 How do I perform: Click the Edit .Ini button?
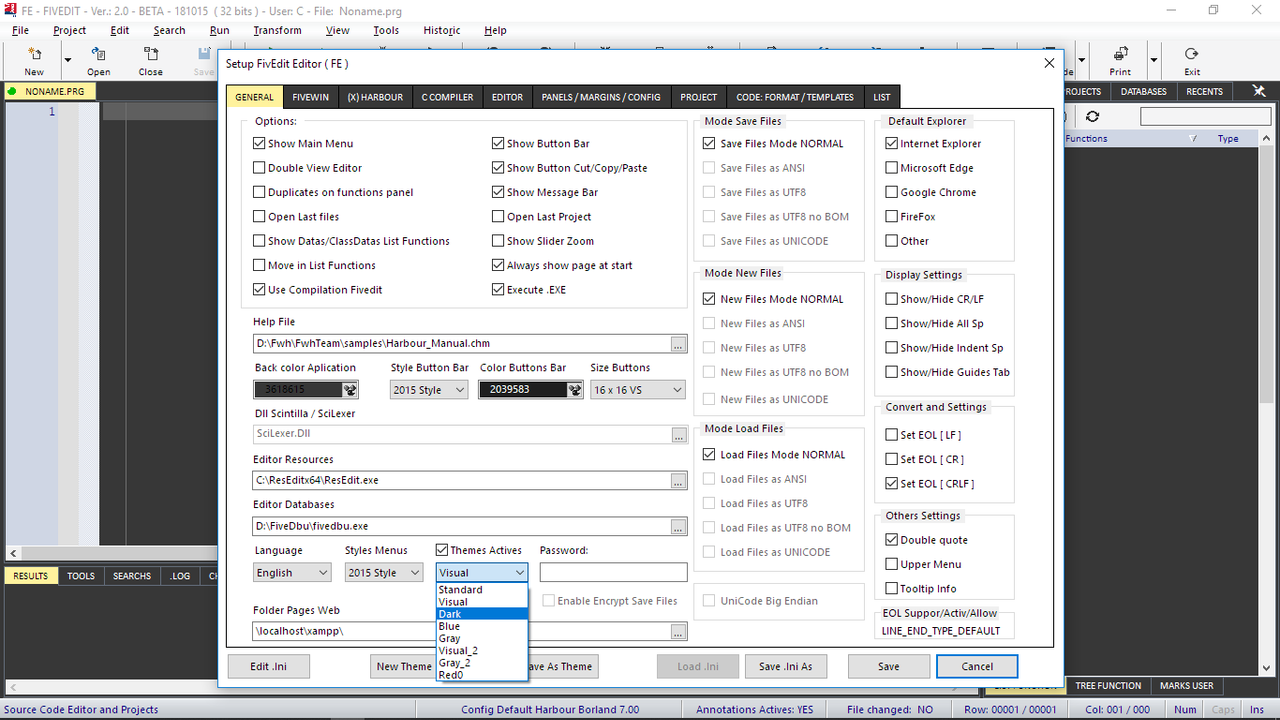point(269,666)
